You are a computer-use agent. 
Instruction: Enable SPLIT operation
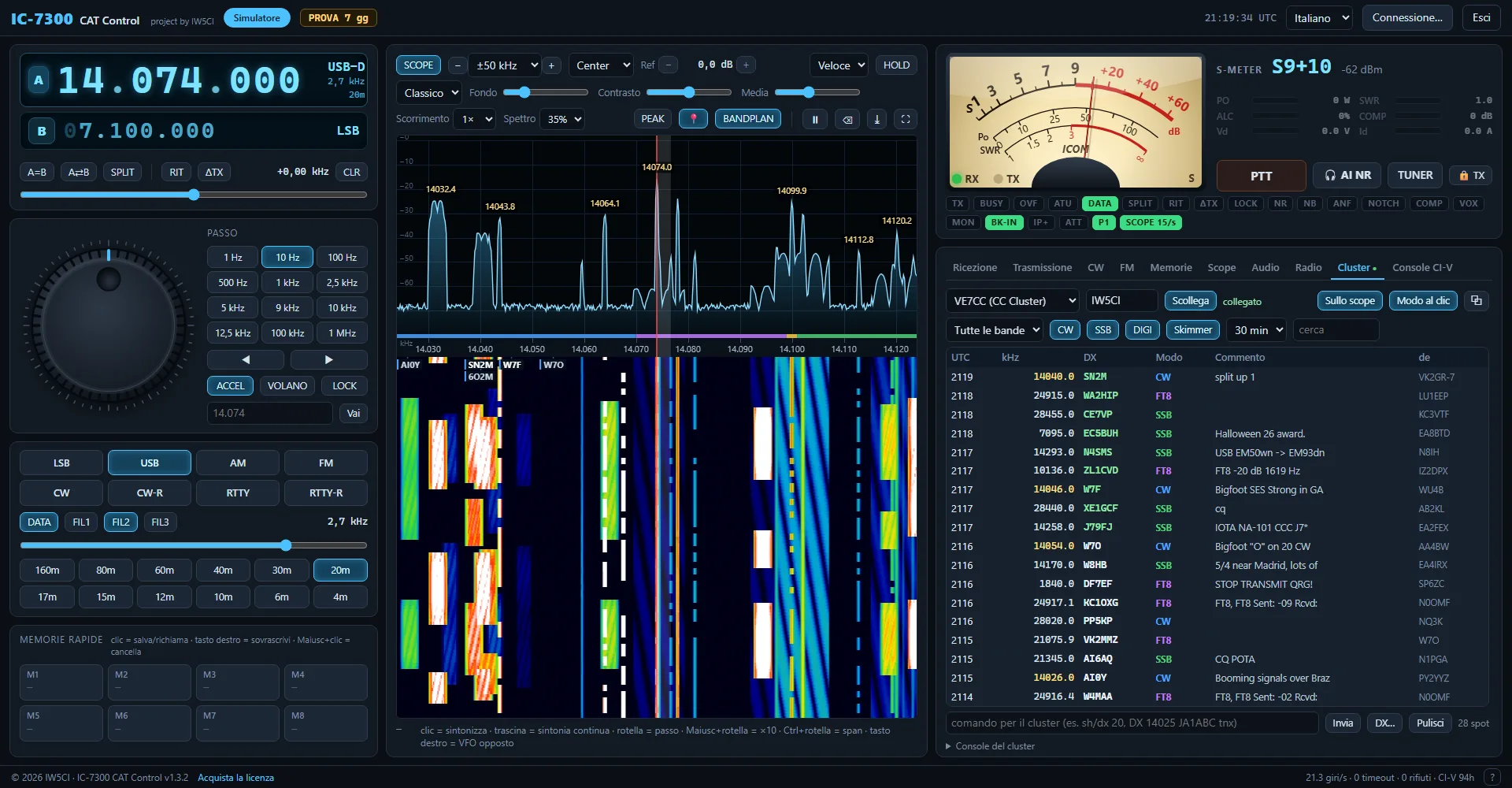[x=122, y=172]
